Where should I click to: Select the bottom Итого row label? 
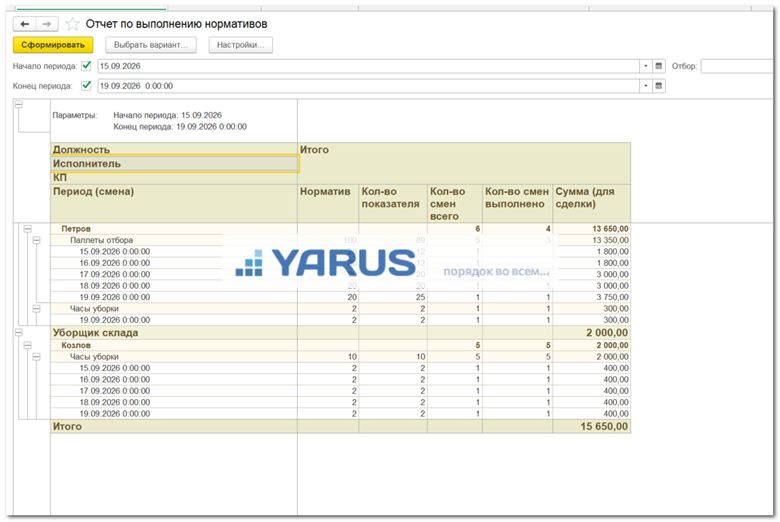pyautogui.click(x=67, y=426)
